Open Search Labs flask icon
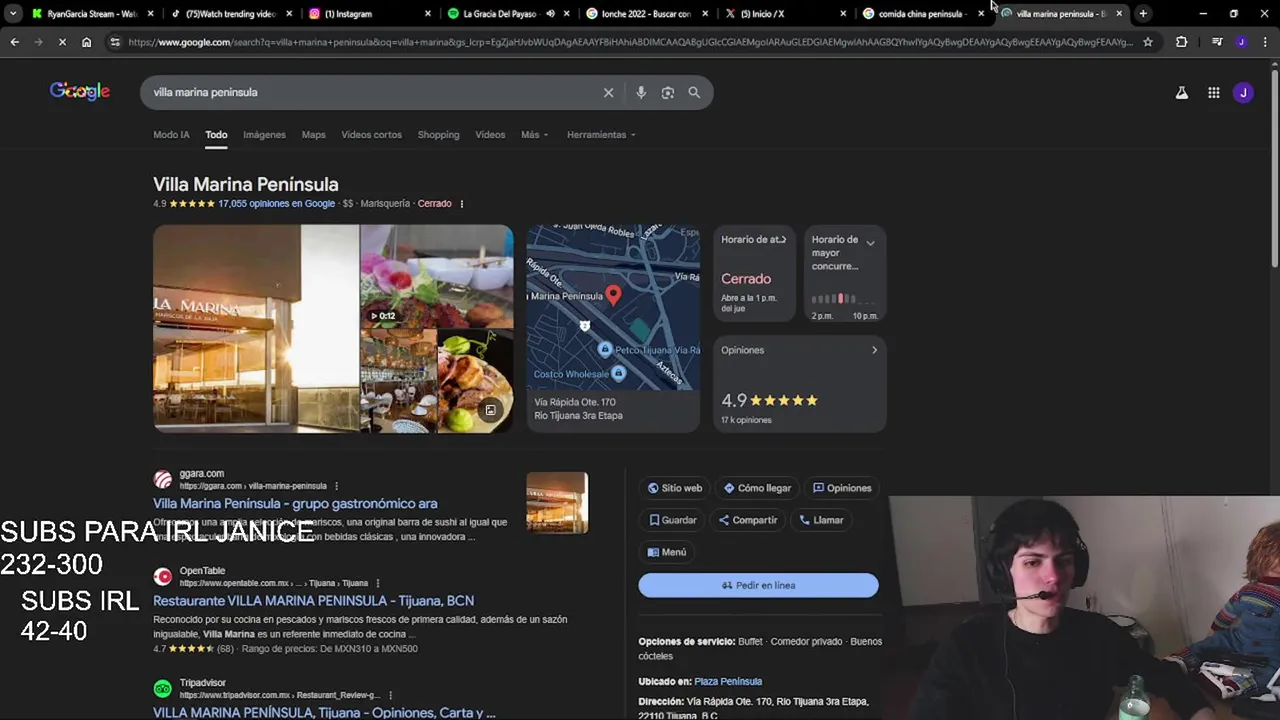This screenshot has height=720, width=1280. tap(1182, 93)
